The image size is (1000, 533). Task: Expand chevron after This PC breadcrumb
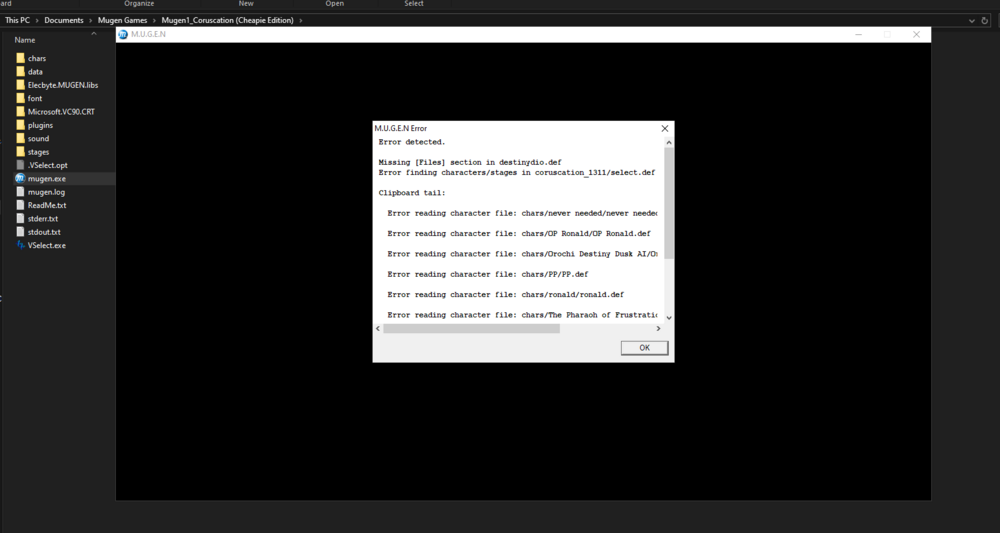[37, 20]
